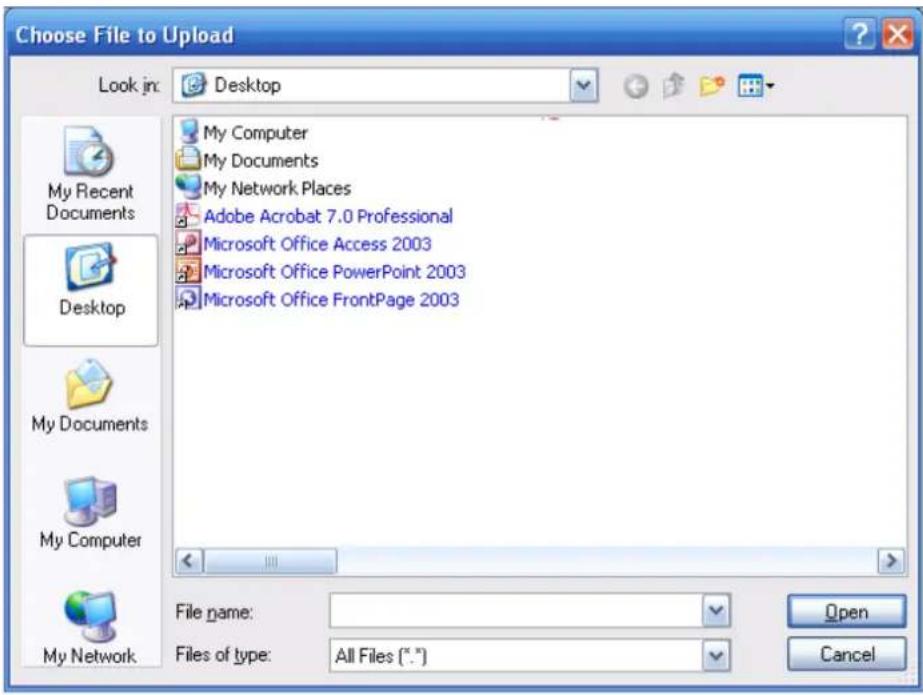Click the horizontal scrollbar thumb
The image size is (923, 695).
(x=270, y=561)
